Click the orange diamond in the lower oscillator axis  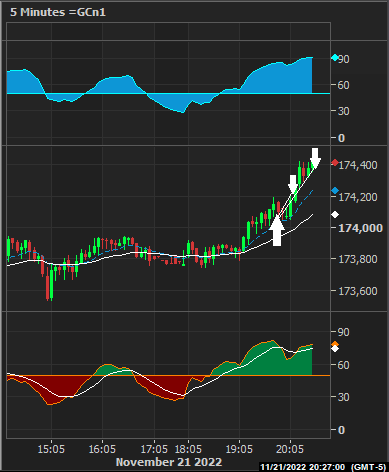tap(335, 344)
